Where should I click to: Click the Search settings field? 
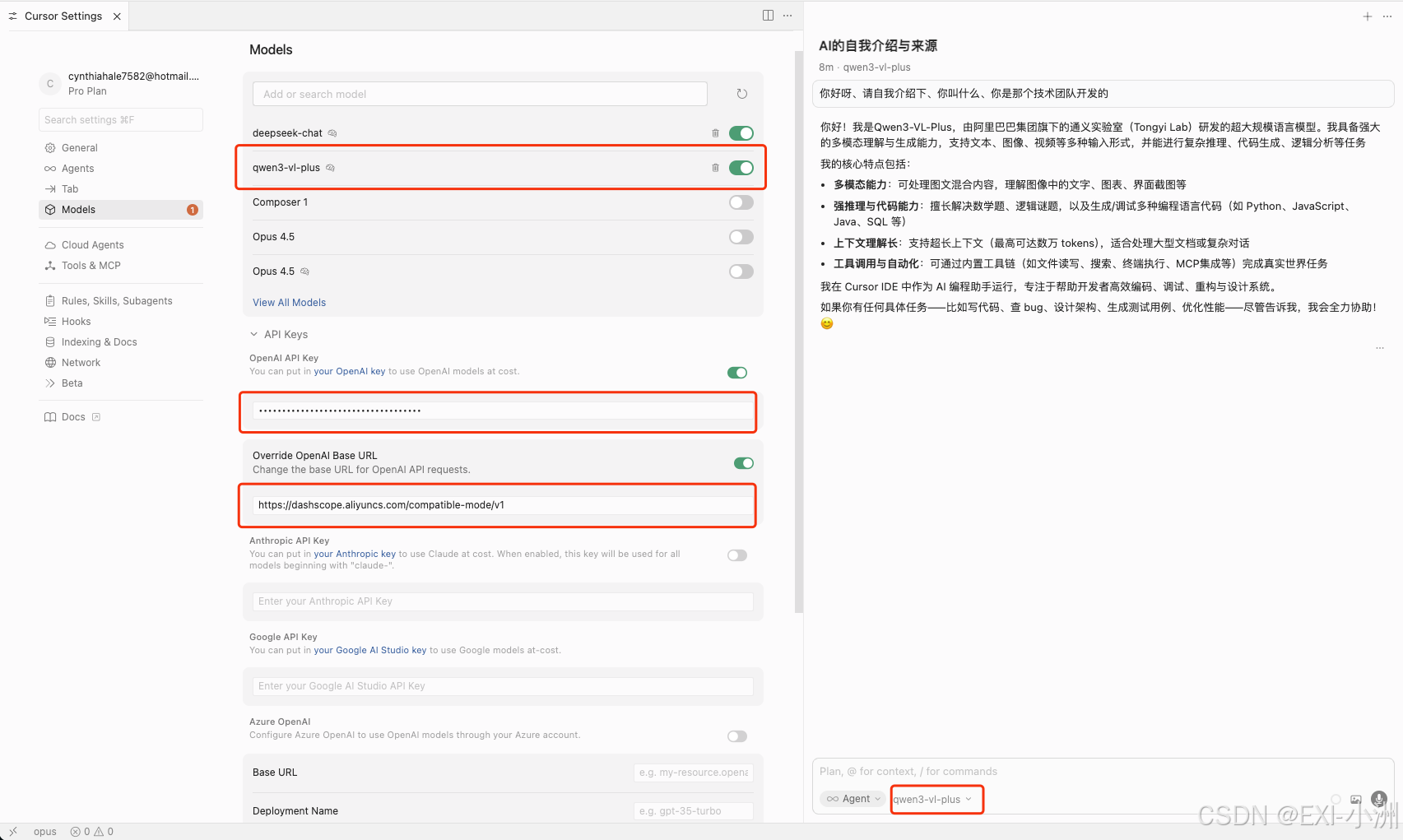pyautogui.click(x=121, y=119)
